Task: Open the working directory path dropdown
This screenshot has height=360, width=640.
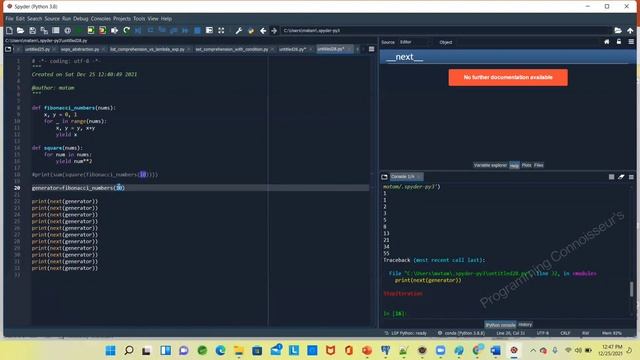Action: (445, 31)
